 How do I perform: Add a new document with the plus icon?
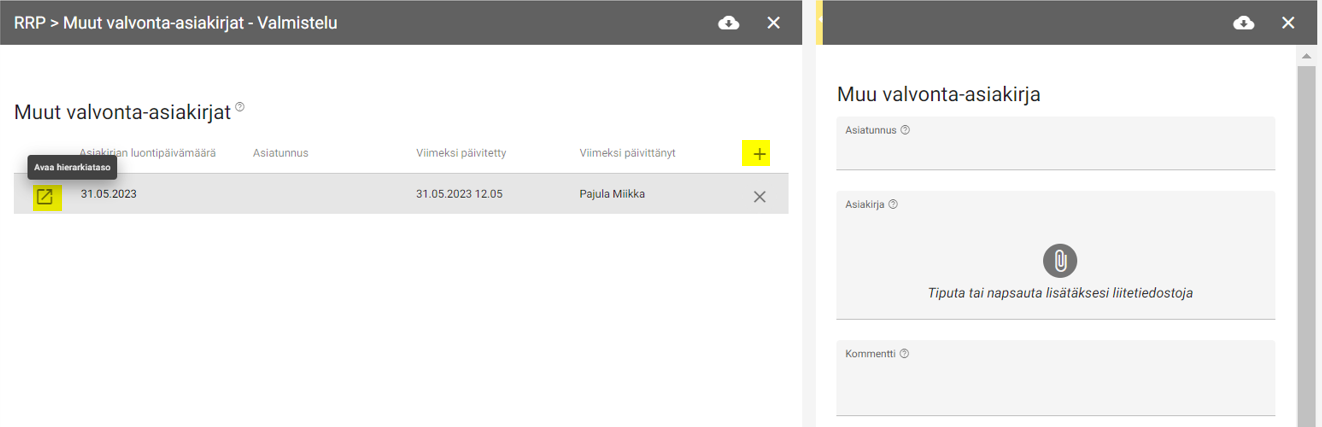pyautogui.click(x=759, y=154)
